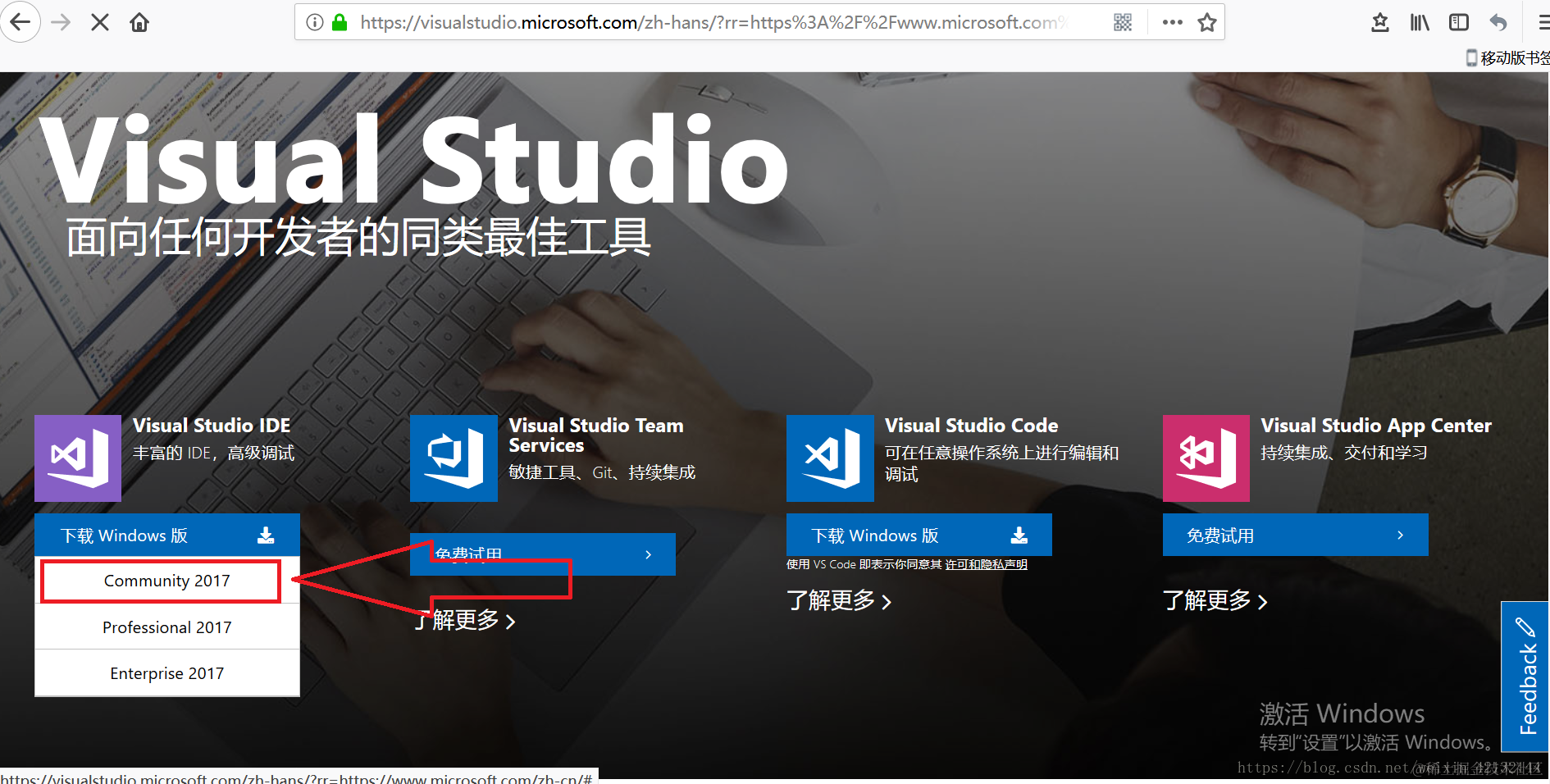Viewport: 1550px width, 784px height.
Task: Open the Feedback side tab
Action: (x=1525, y=677)
